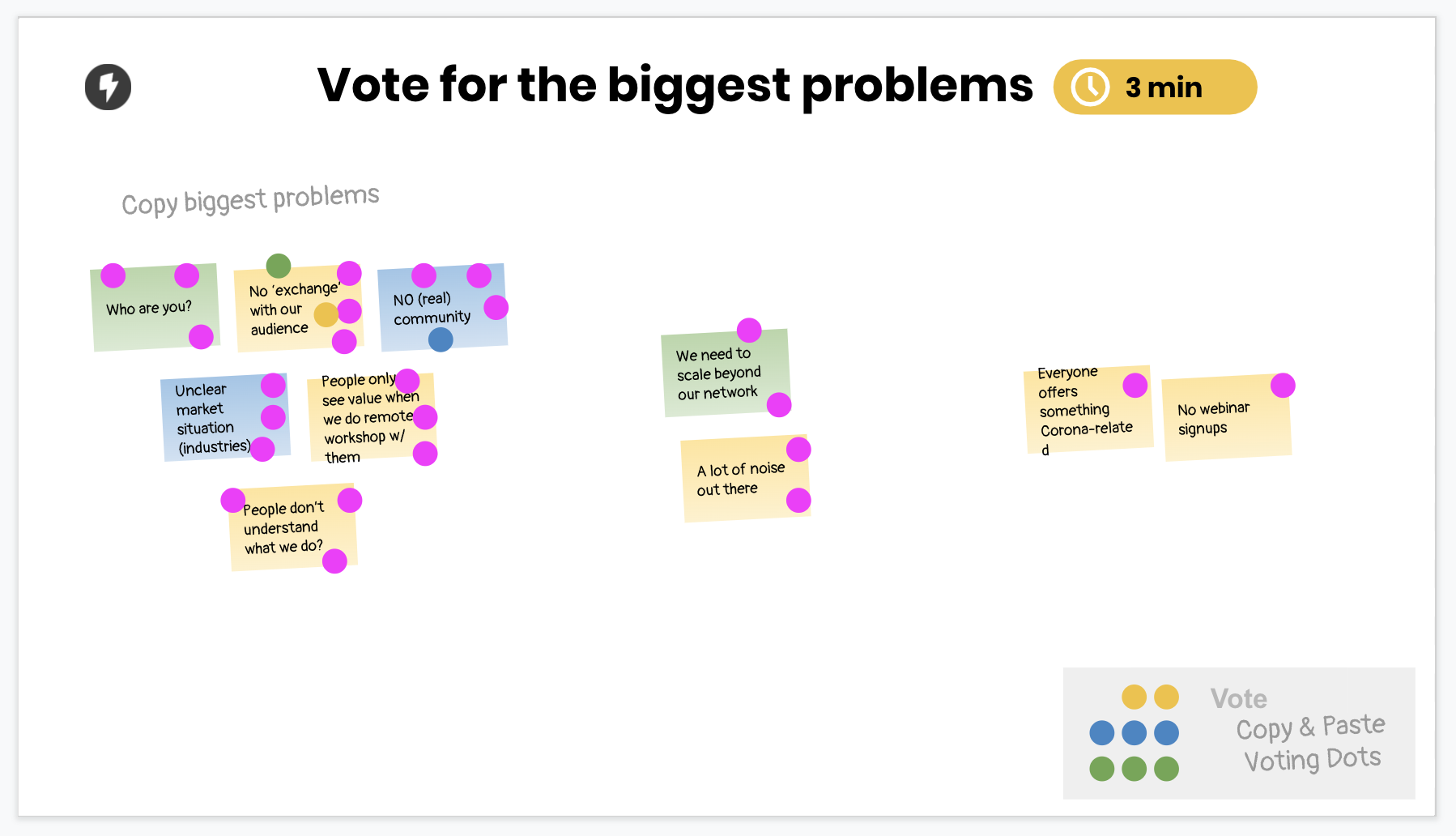Select the blue dot on 'NO (real) community' note

pyautogui.click(x=441, y=339)
